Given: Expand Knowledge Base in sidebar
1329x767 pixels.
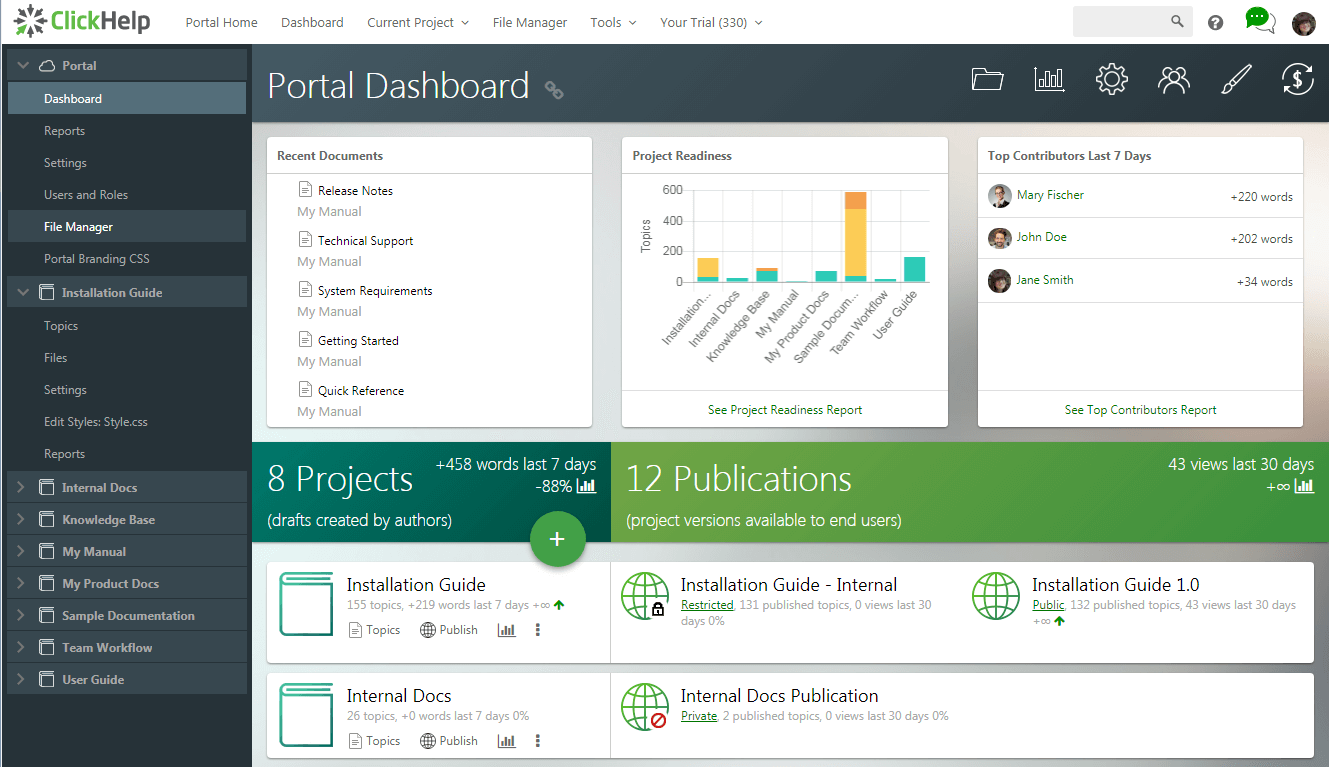Looking at the screenshot, I should click(21, 519).
